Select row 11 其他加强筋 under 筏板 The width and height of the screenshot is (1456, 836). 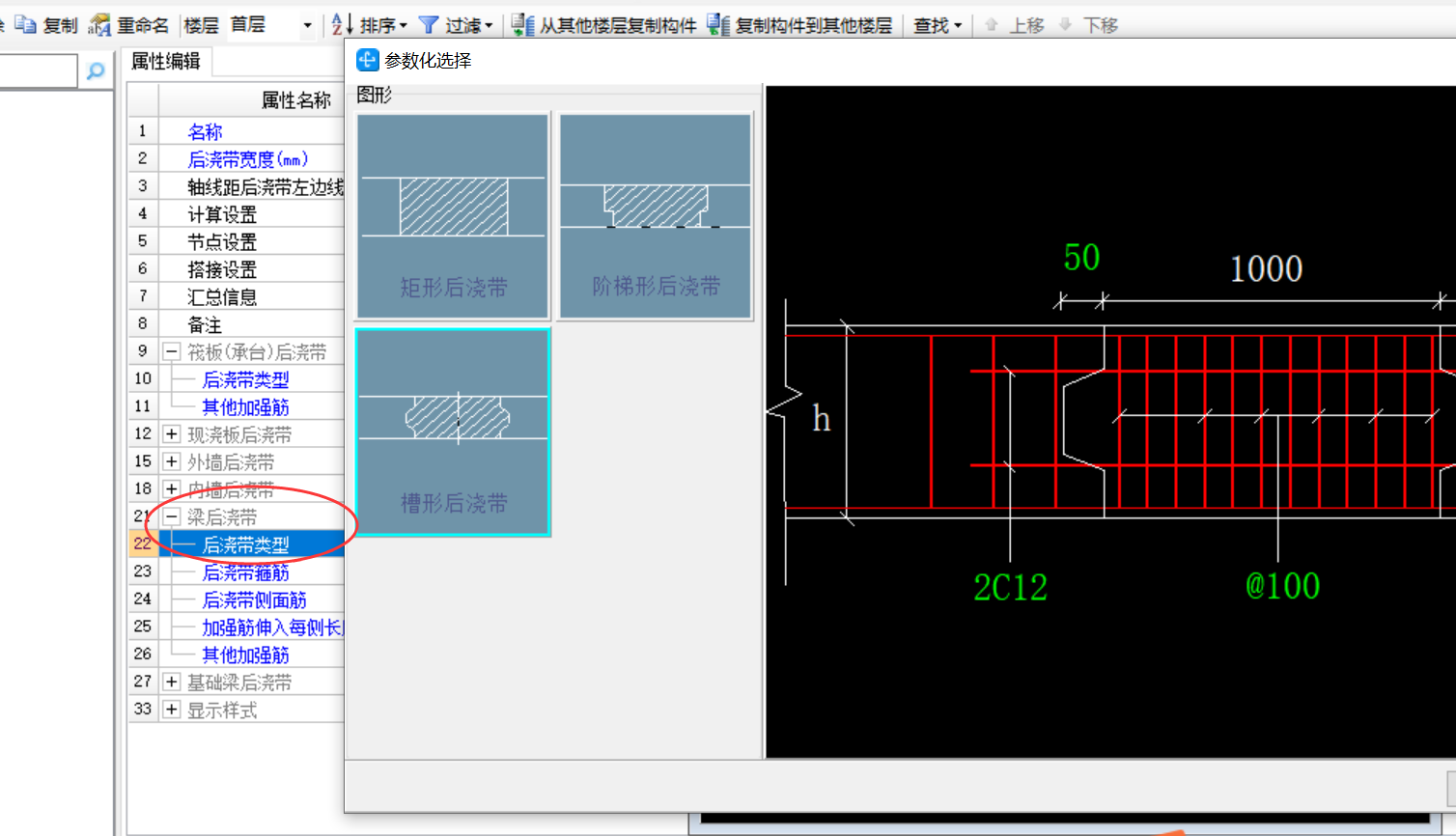[237, 406]
